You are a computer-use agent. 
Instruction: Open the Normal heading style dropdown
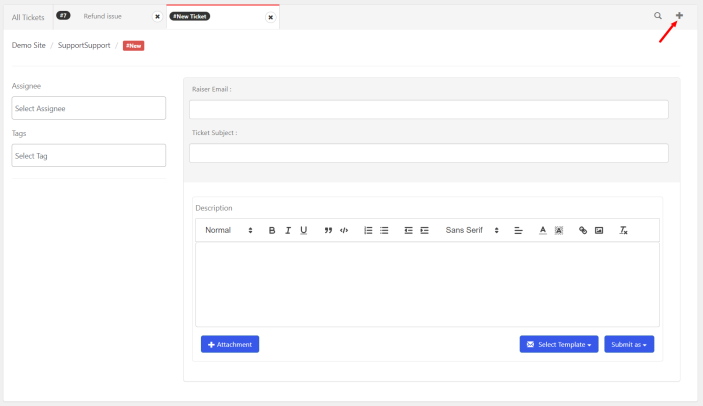click(229, 231)
